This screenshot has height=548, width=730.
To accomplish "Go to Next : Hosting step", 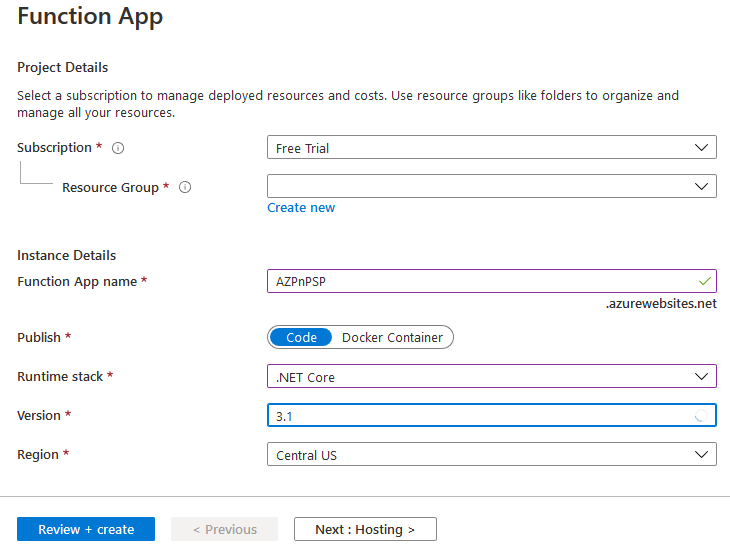I will (x=365, y=529).
